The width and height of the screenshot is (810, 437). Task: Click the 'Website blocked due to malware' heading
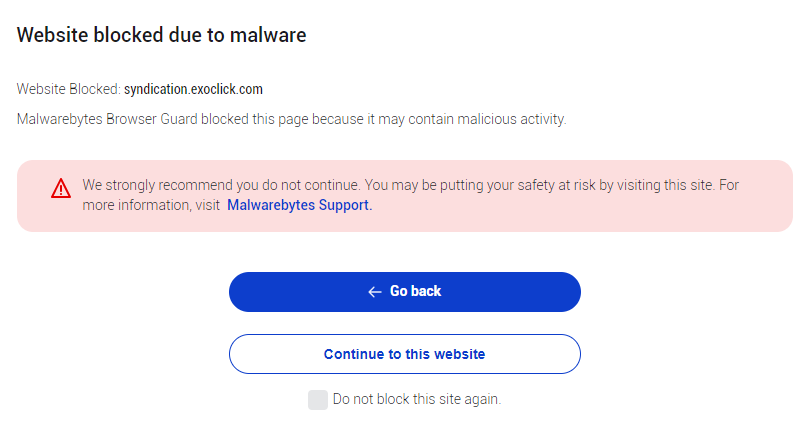tap(161, 35)
